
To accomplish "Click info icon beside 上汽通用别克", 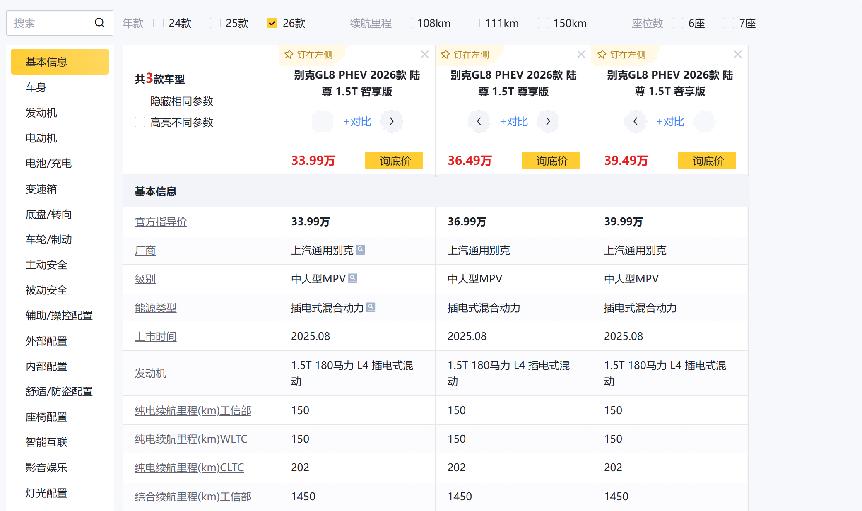I will (360, 250).
